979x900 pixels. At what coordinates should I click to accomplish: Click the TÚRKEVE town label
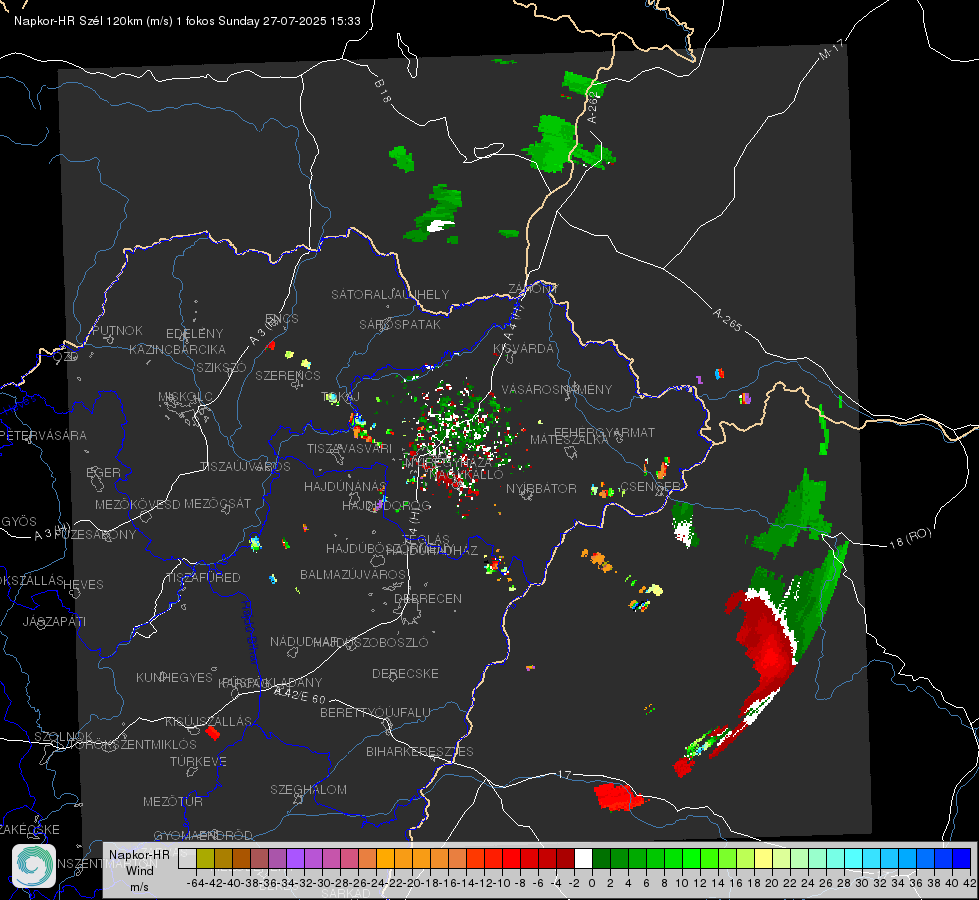[199, 761]
